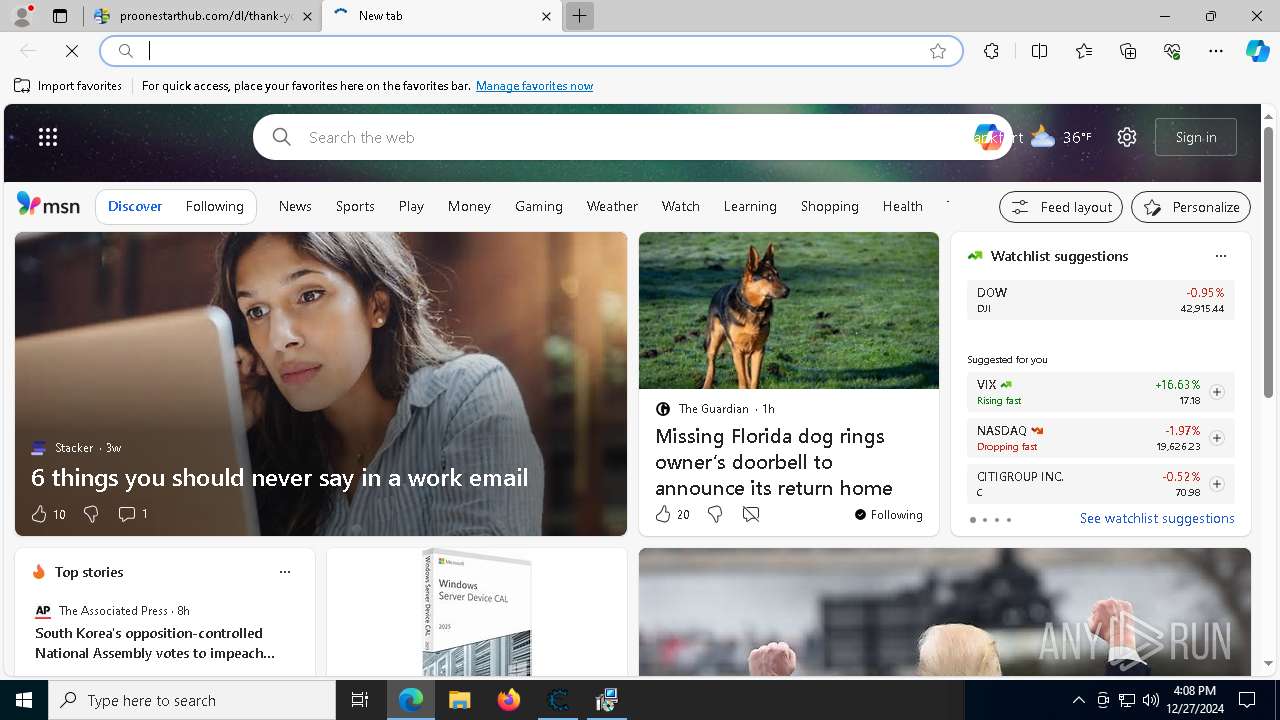Show hidden system tray icons
Image resolution: width=1280 pixels, height=720 pixels.
(x=1078, y=700)
